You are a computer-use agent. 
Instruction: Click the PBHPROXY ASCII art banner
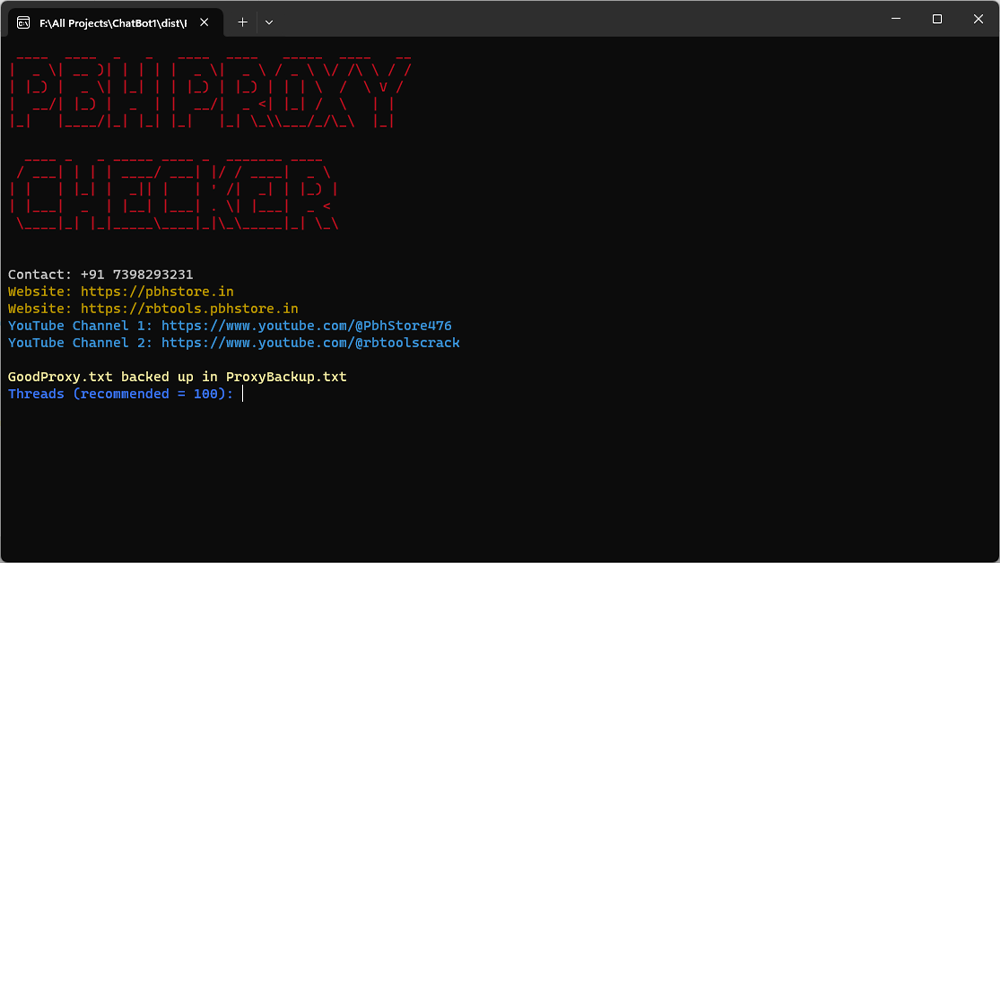tap(210, 88)
